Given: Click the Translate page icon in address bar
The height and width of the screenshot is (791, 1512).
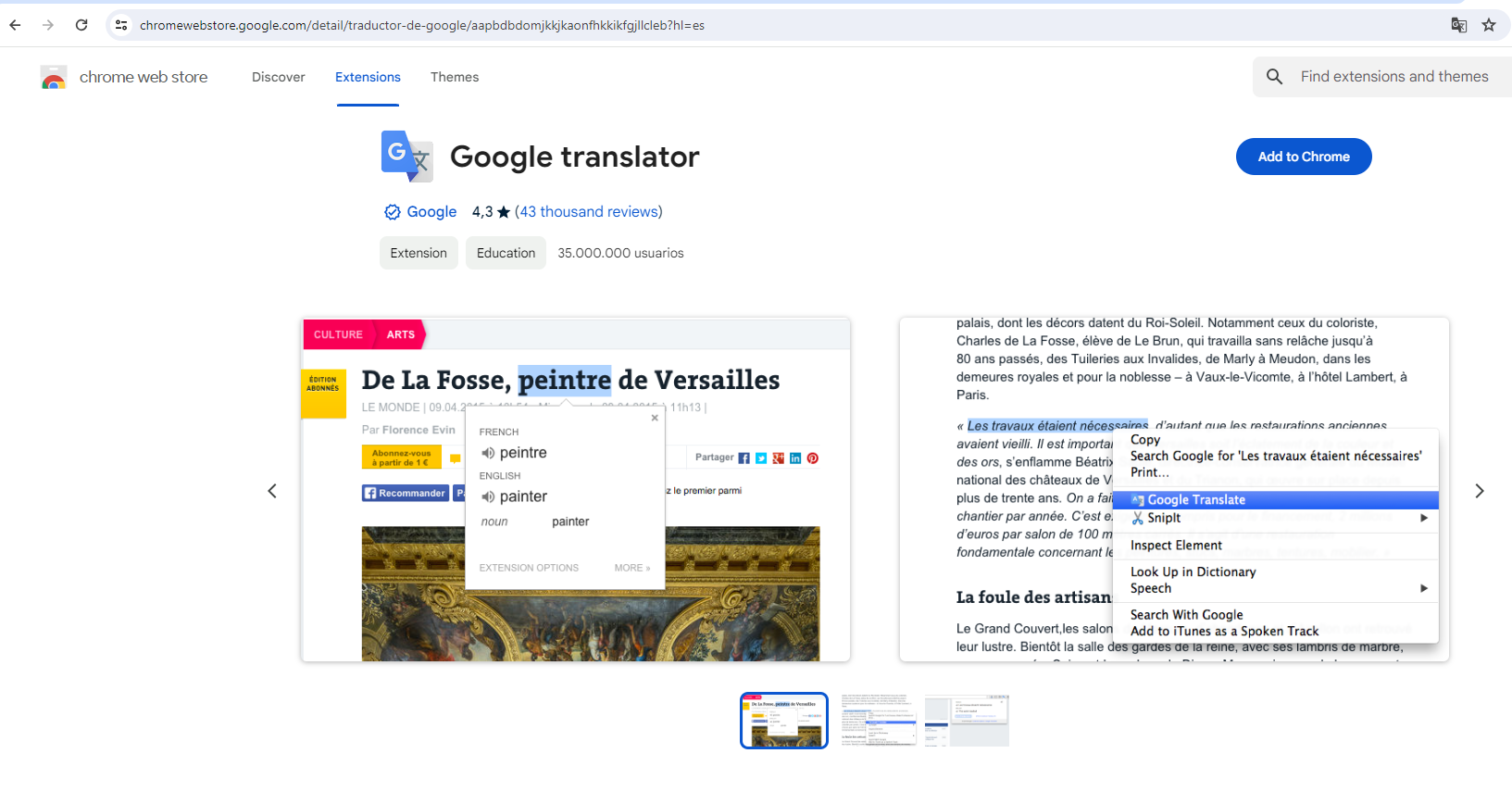Looking at the screenshot, I should tap(1459, 25).
